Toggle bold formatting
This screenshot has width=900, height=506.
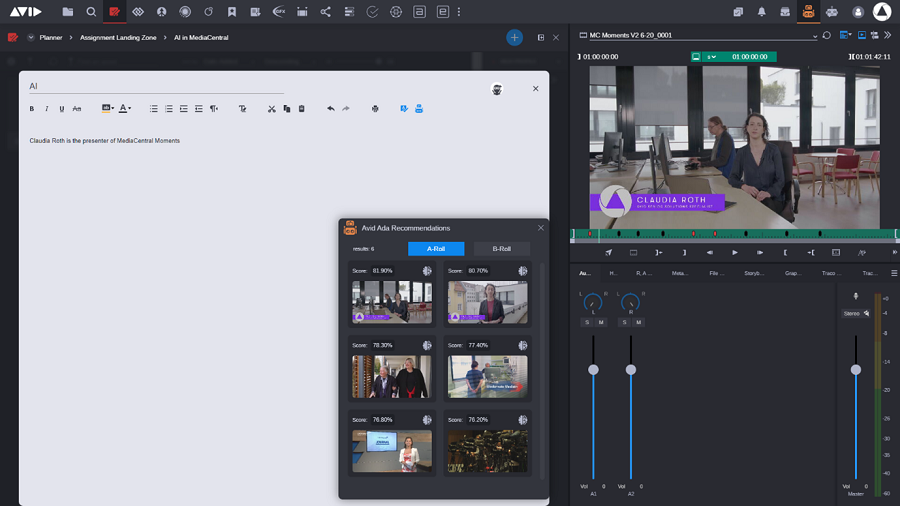[32, 108]
